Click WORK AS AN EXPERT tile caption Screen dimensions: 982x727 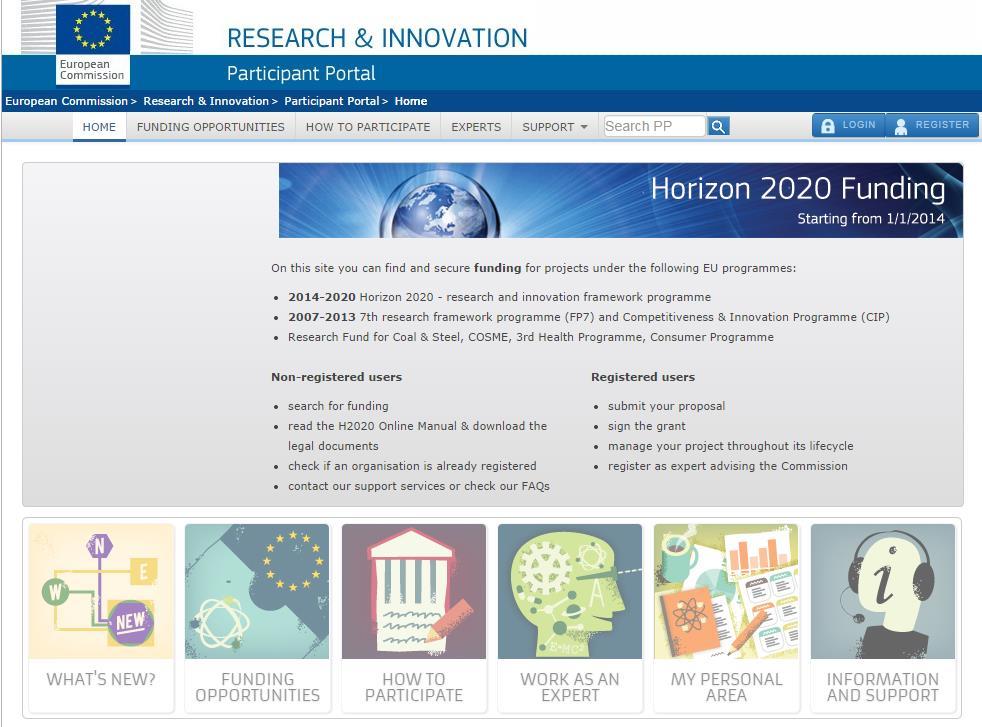(x=570, y=688)
